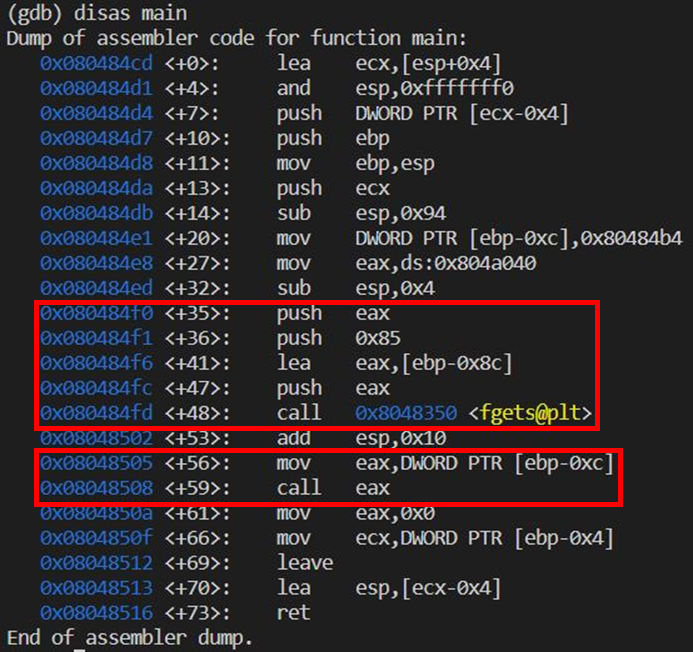Click address 0x080484da
This screenshot has height=652, width=693.
[x=96, y=188]
